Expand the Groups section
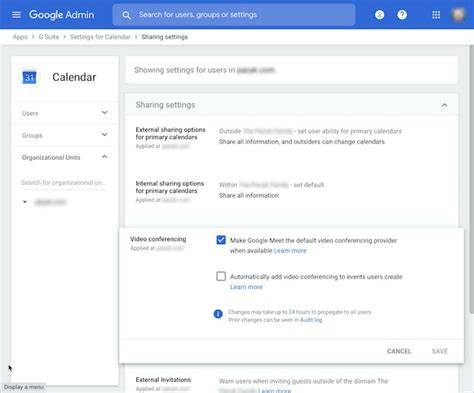This screenshot has width=474, height=393. coord(65,135)
